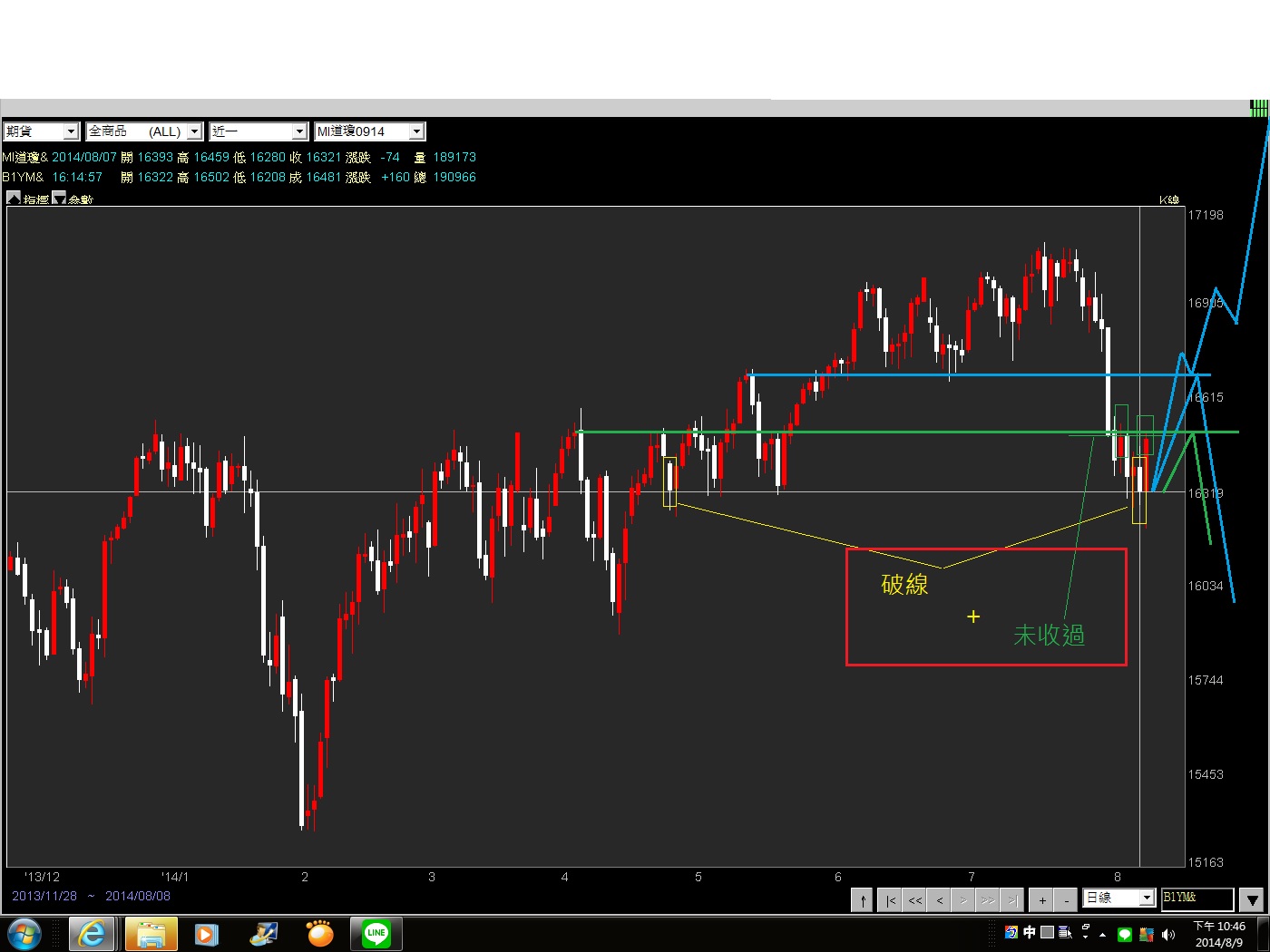Click the 16:14:57 quote time text
Image resolution: width=1270 pixels, height=952 pixels.
point(77,177)
